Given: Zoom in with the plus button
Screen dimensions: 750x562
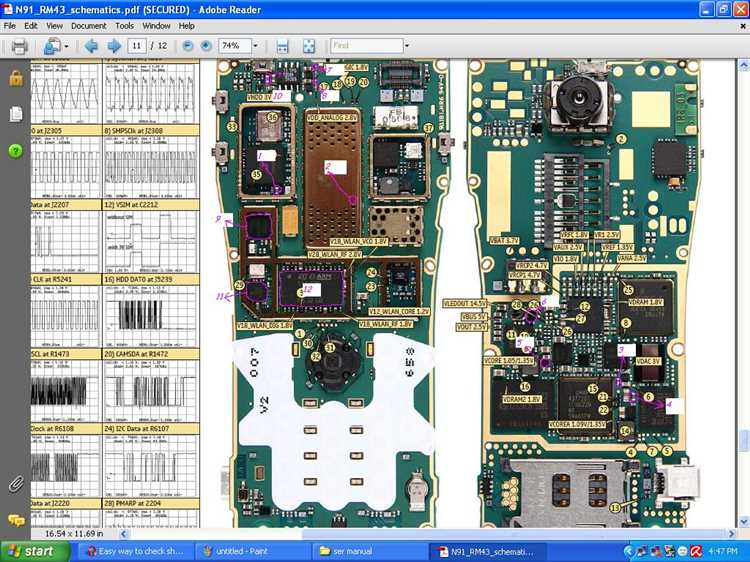Looking at the screenshot, I should click(206, 46).
